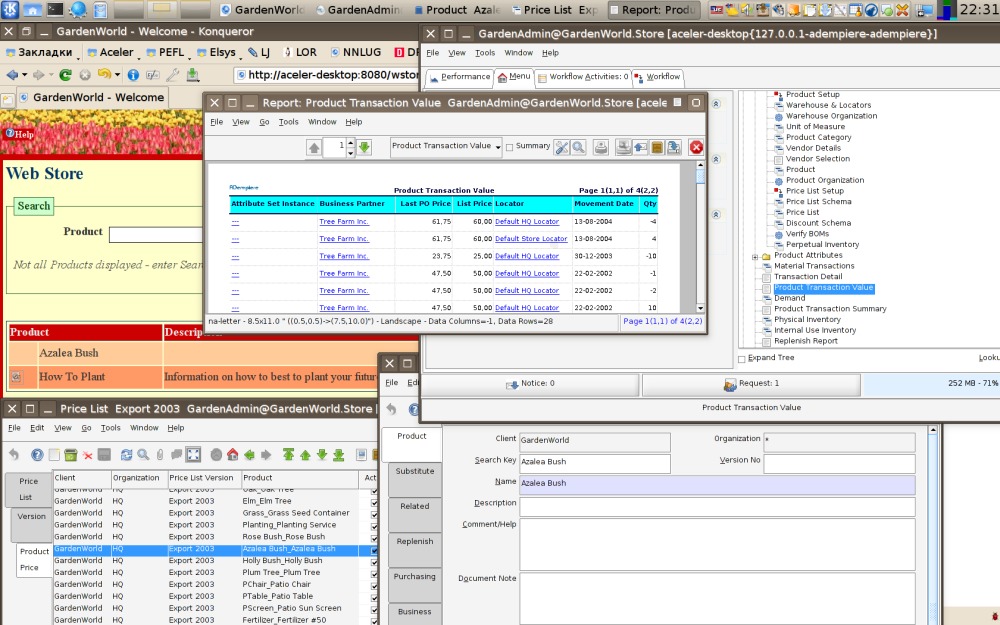
Task: Toggle the Active checkbox for Holly Bush_Holly Bush row
Action: [374, 561]
